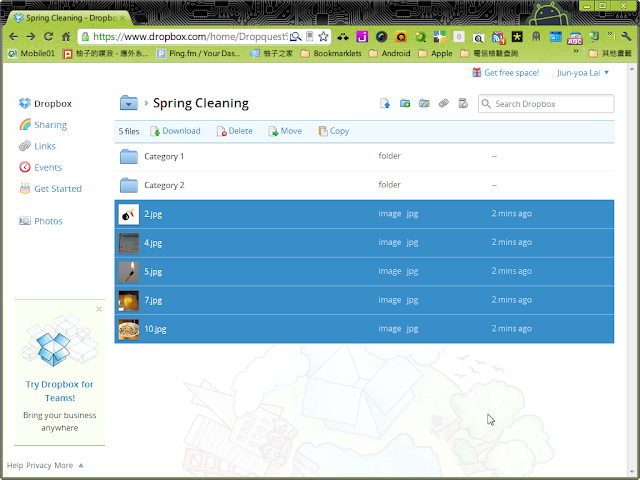
Task: Click the 10.jpg food bowl thumbnail
Action: tap(129, 329)
